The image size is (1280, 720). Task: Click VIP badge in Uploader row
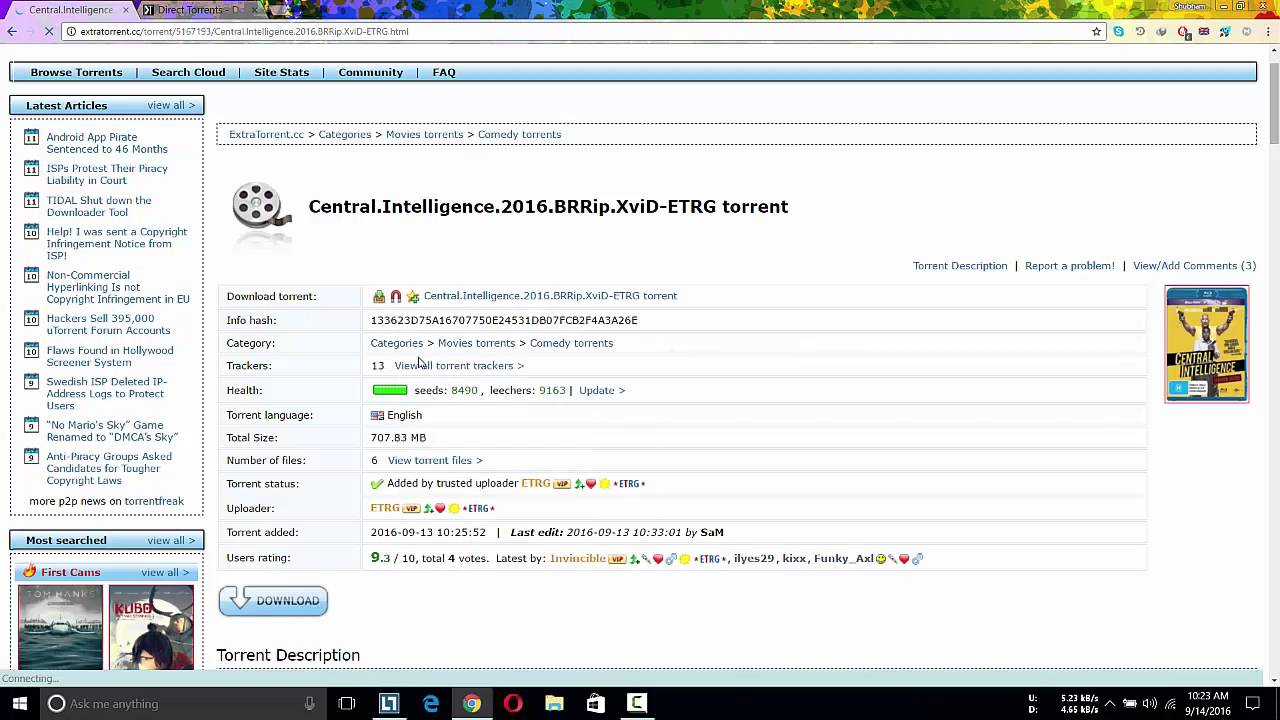pyautogui.click(x=411, y=508)
